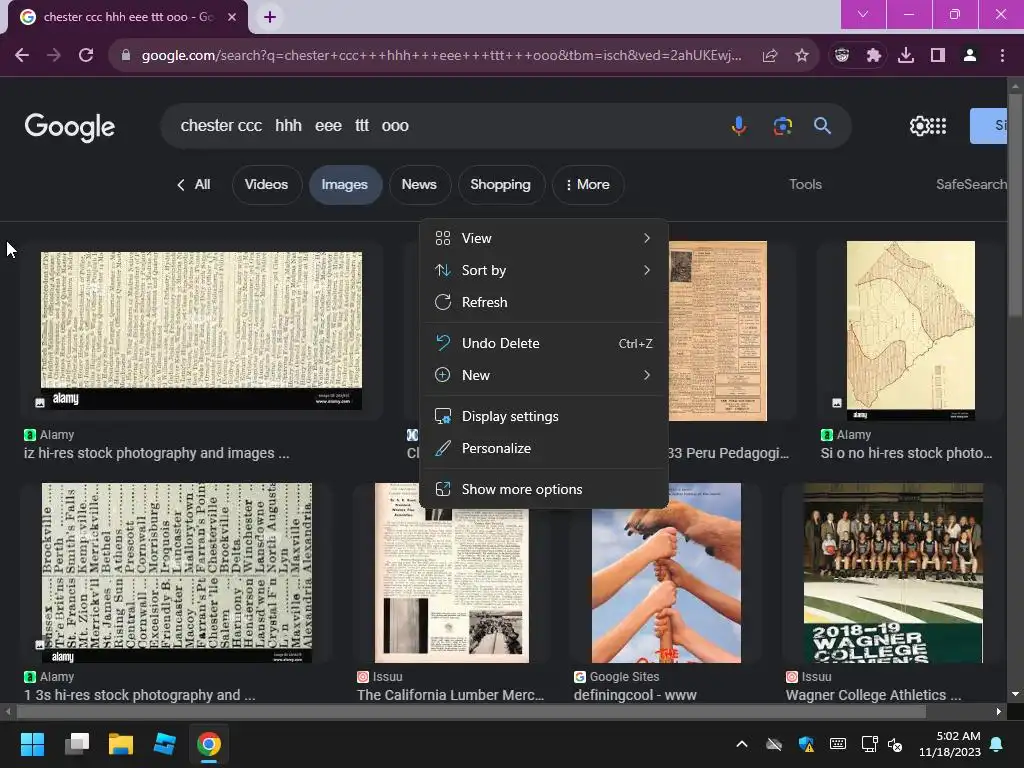Click the touch keyboard tray icon
The width and height of the screenshot is (1024, 768).
pyautogui.click(x=838, y=744)
